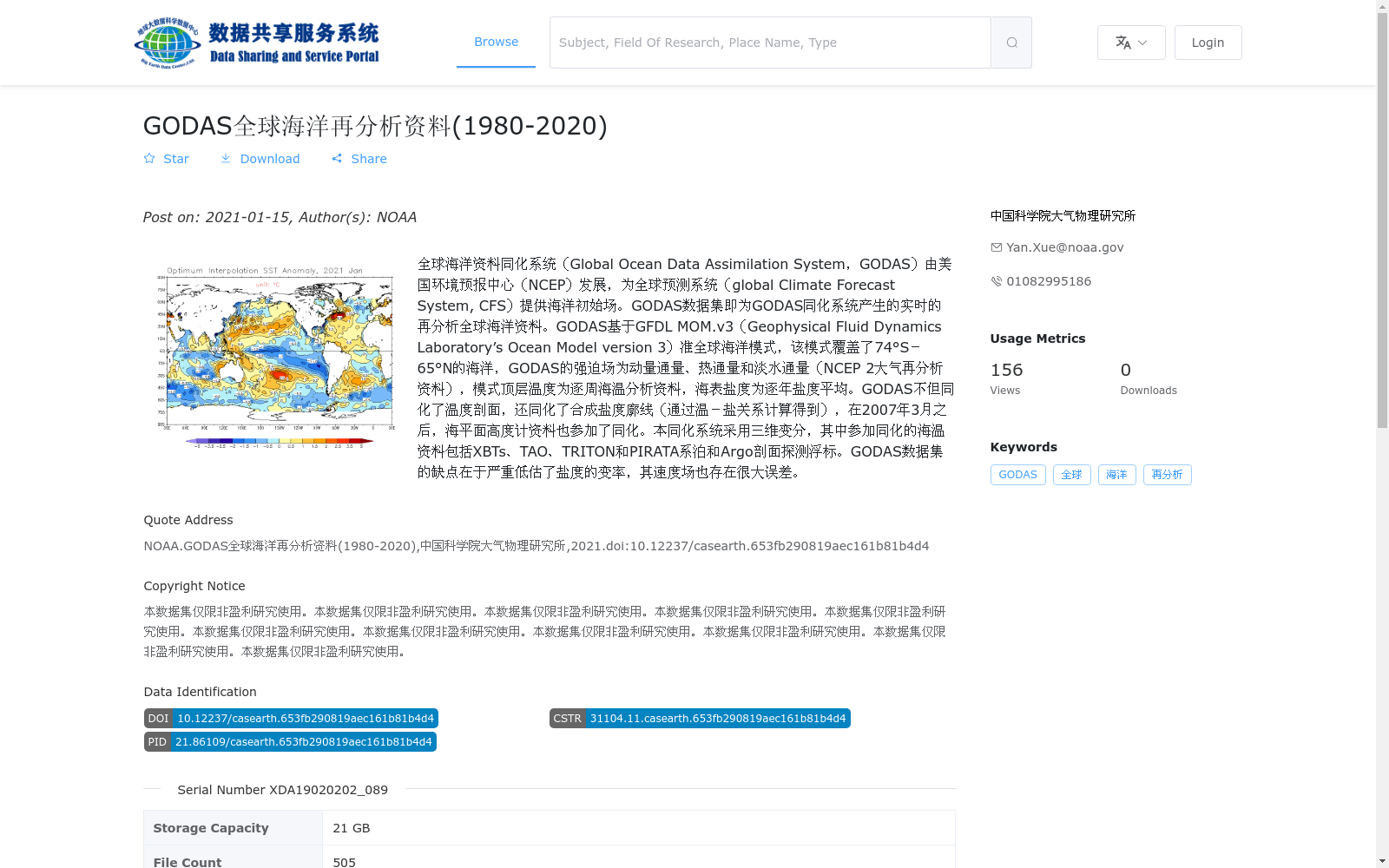Switch to the Browse tab
The image size is (1389, 868).
coord(496,41)
